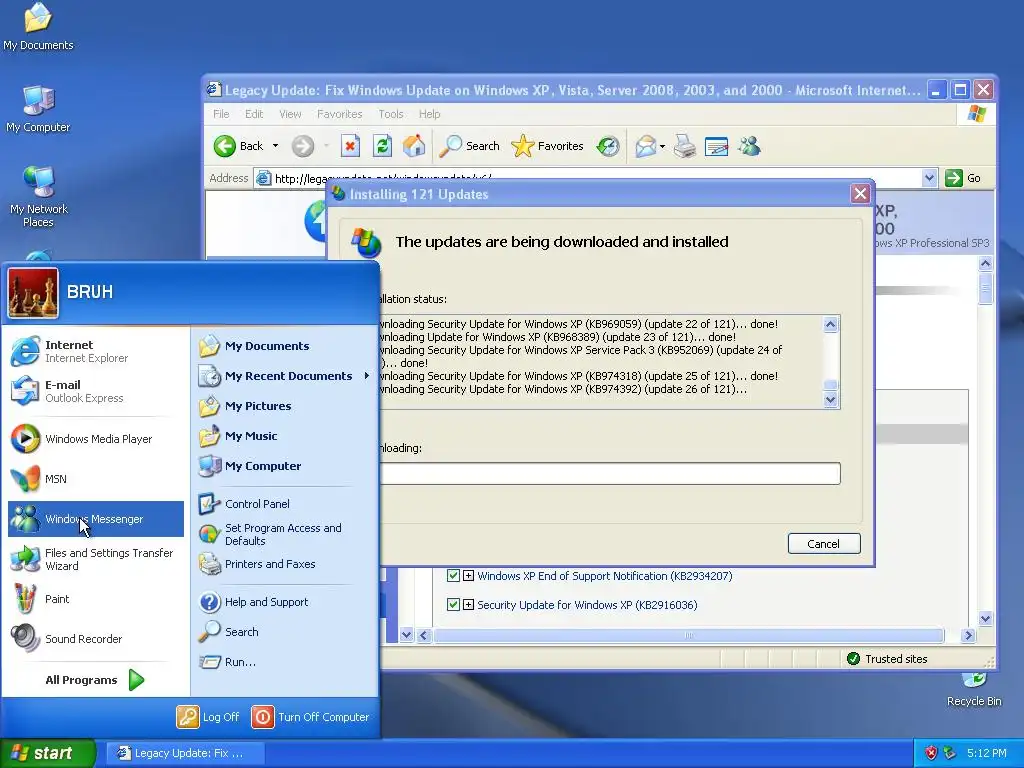This screenshot has height=768, width=1024.
Task: Click the Forward arrow icon in IE toolbar
Action: [x=302, y=146]
